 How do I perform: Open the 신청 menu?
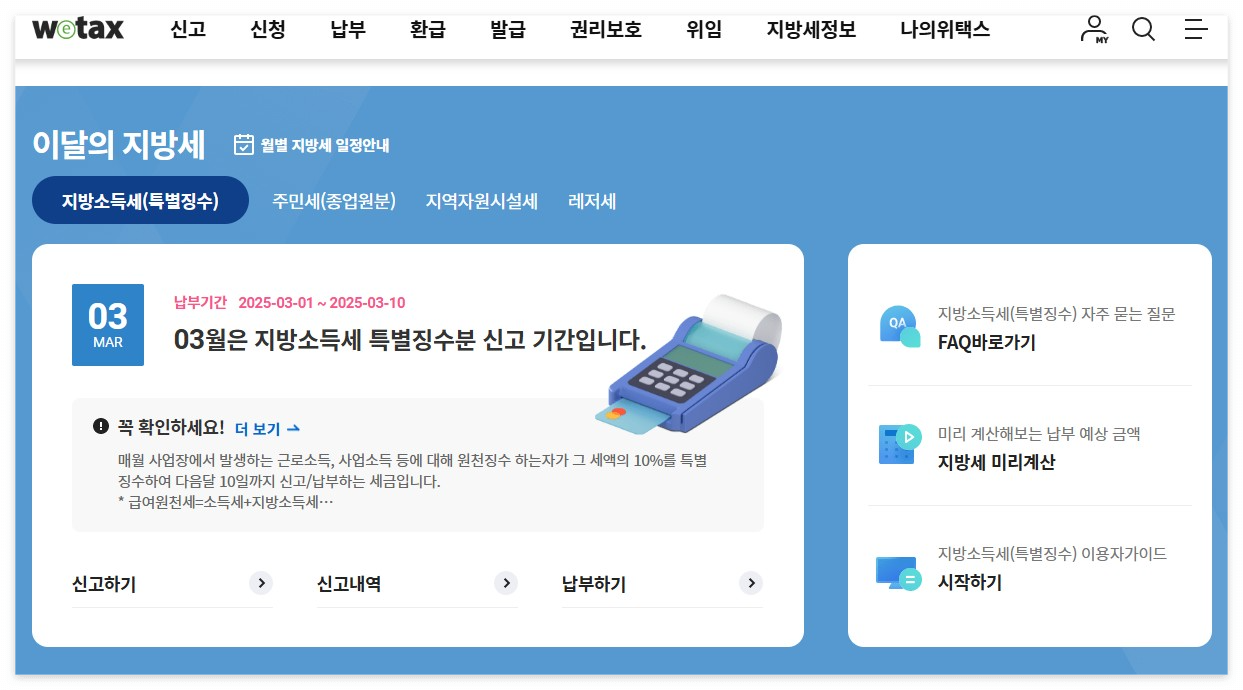tap(268, 30)
